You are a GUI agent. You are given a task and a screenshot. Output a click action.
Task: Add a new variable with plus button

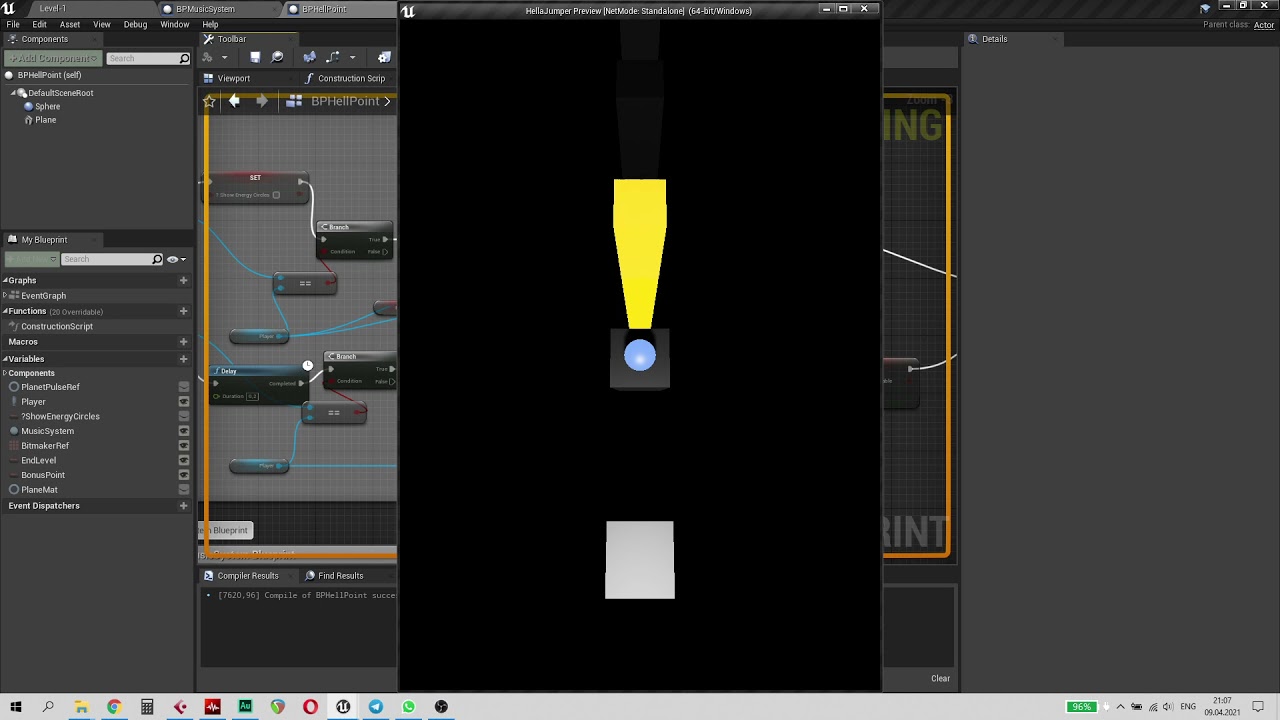pos(183,359)
